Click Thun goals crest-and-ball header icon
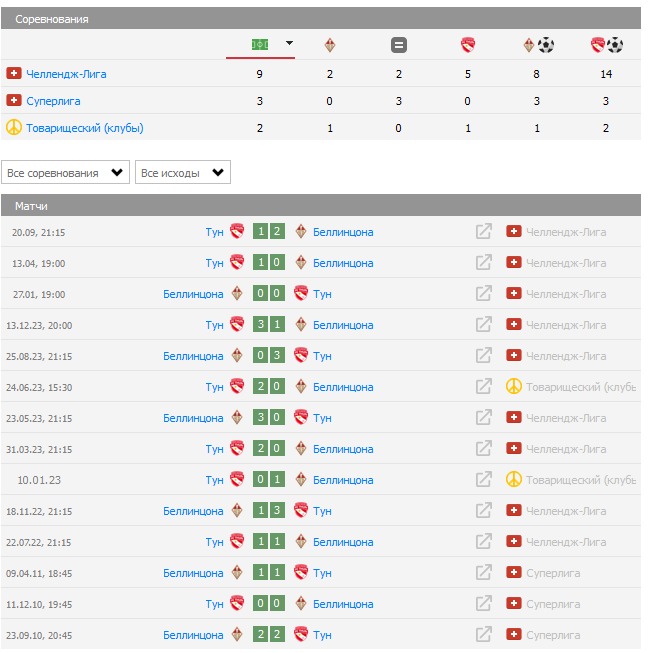Viewport: 648px width, 653px height. [607, 45]
